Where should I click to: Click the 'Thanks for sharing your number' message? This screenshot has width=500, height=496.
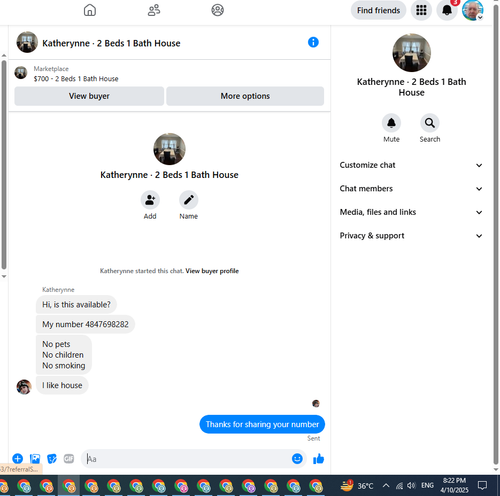point(262,424)
